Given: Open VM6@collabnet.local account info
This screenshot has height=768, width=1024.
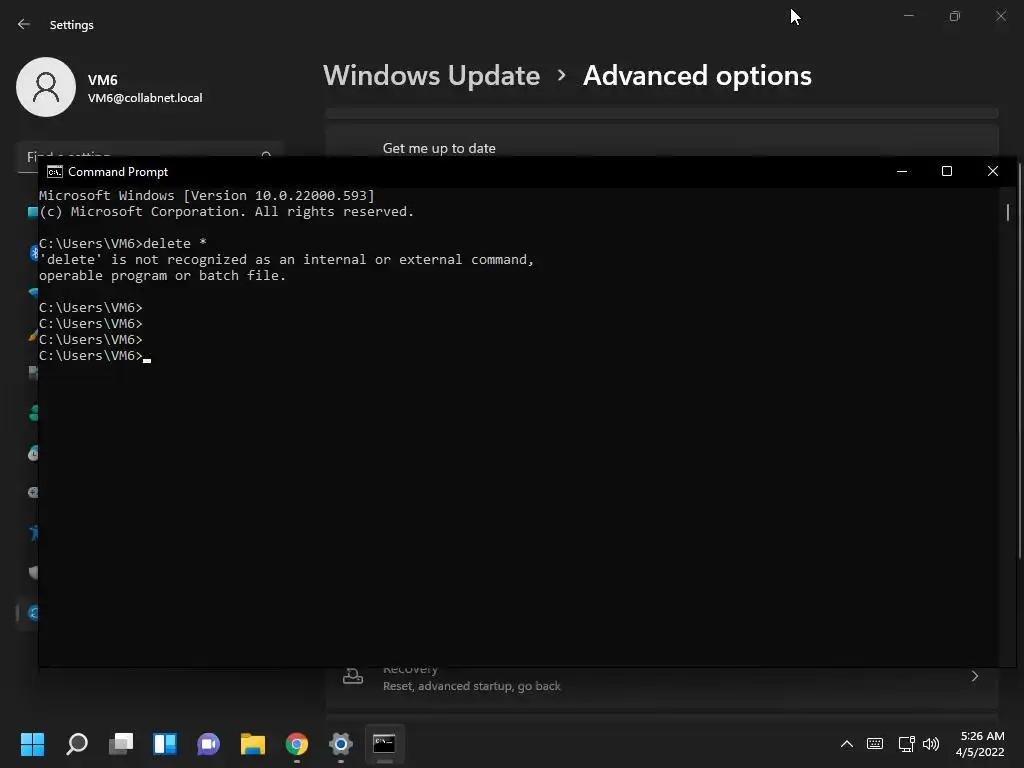Looking at the screenshot, I should [x=145, y=98].
